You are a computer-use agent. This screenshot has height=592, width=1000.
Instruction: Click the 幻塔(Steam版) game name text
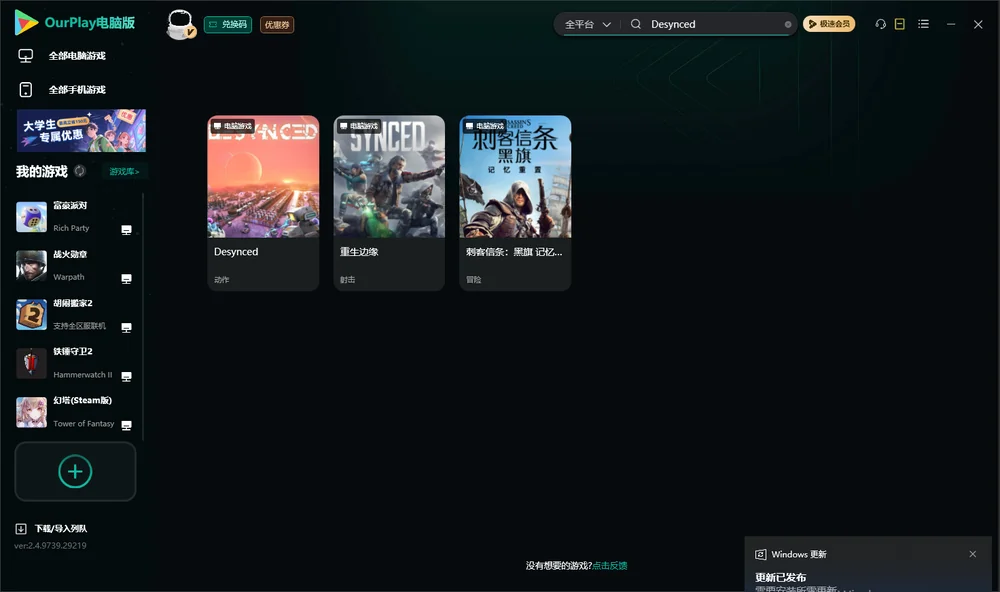pos(82,401)
